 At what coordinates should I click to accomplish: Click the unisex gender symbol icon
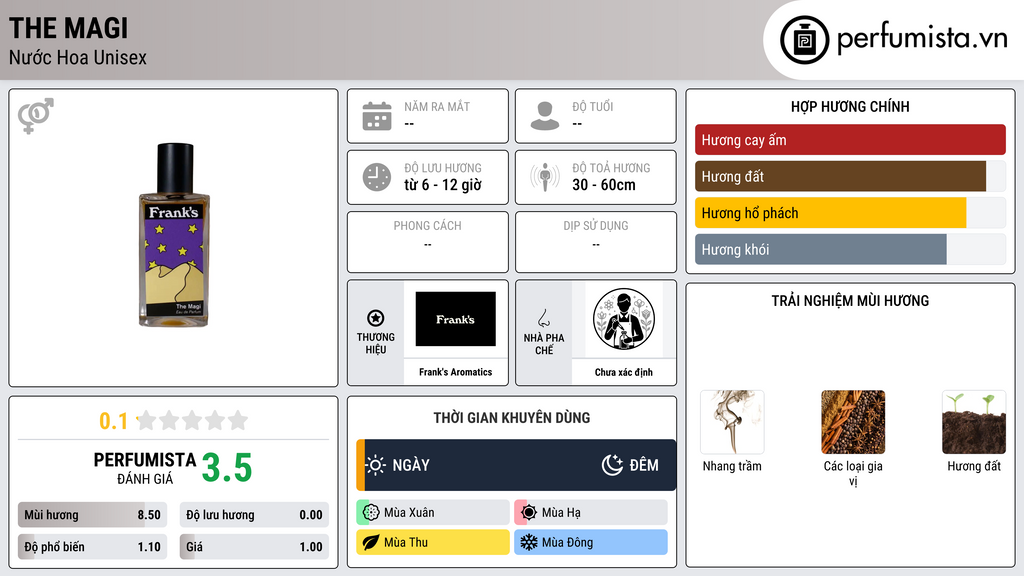pos(36,116)
